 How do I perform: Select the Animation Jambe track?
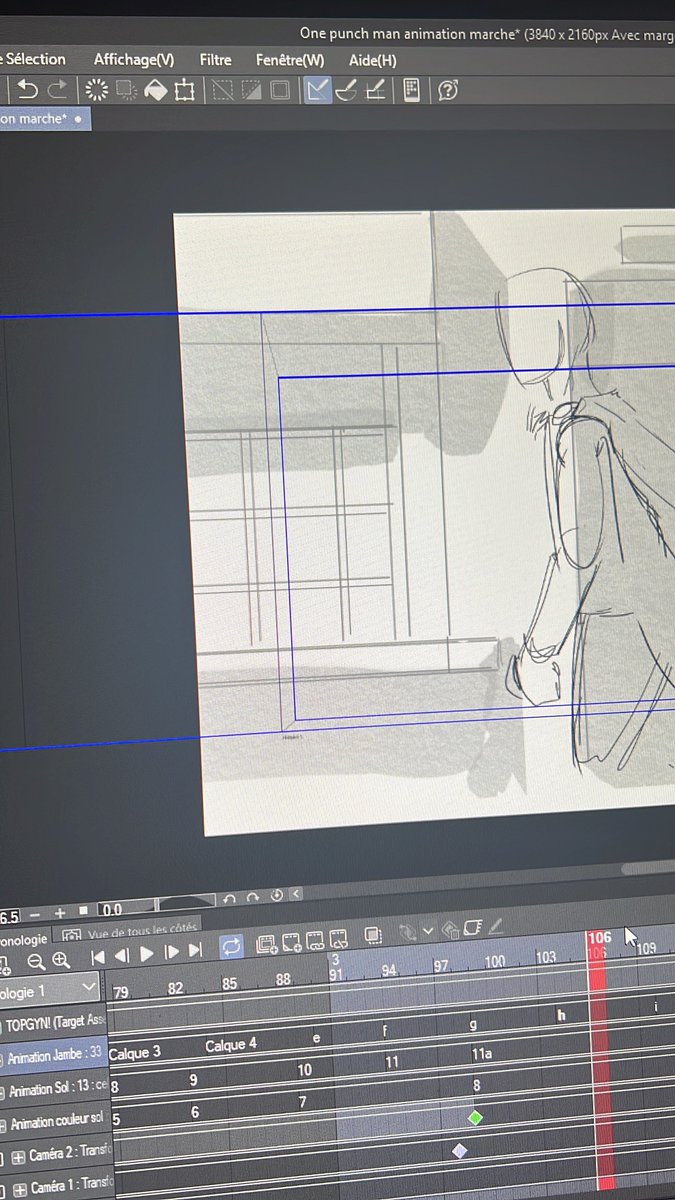click(x=54, y=1058)
